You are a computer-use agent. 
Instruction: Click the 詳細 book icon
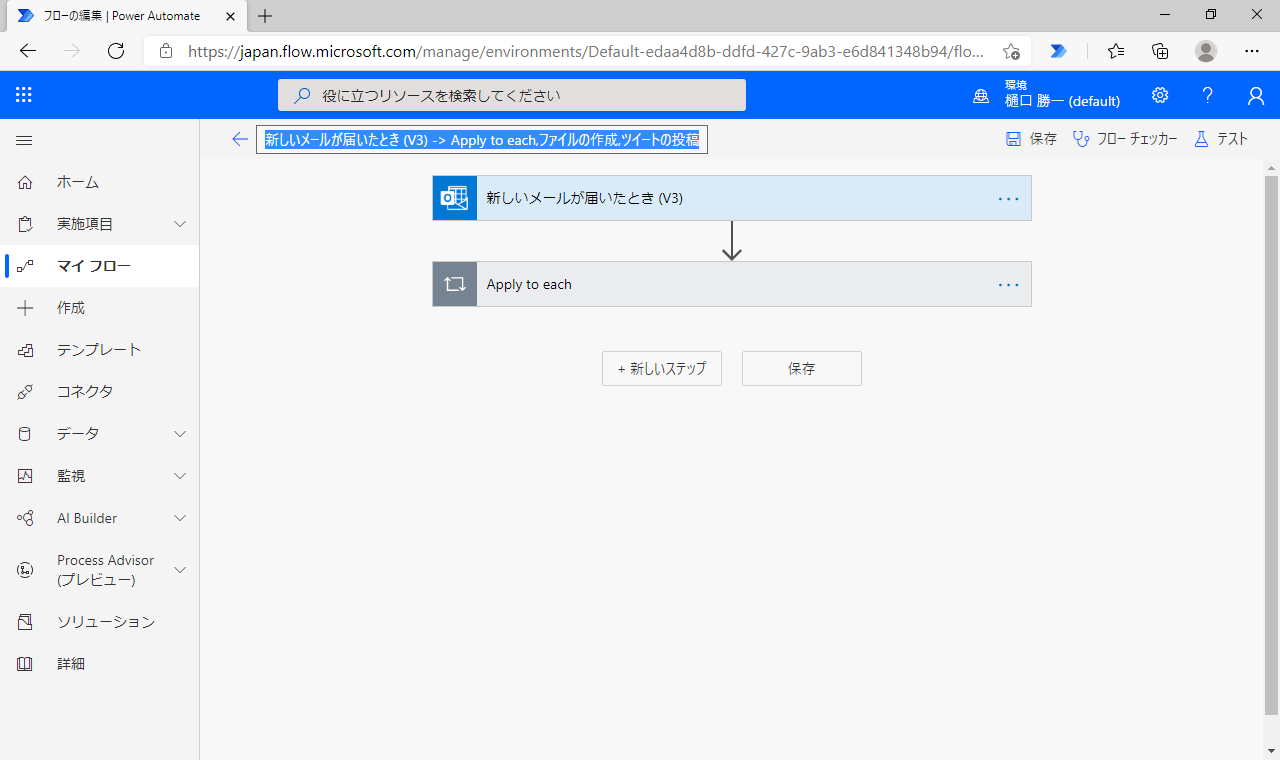(25, 664)
